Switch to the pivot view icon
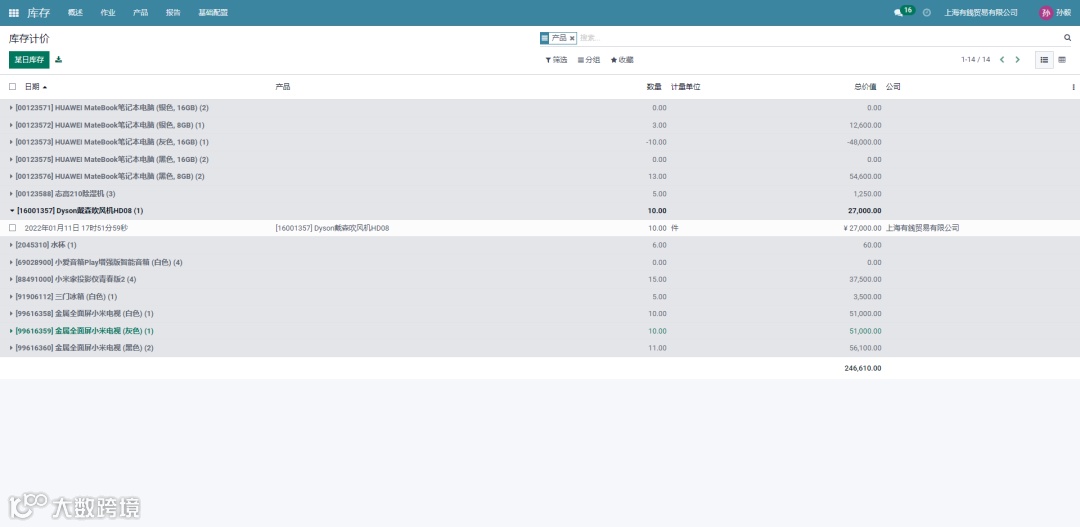The width and height of the screenshot is (1080, 527). (1062, 60)
